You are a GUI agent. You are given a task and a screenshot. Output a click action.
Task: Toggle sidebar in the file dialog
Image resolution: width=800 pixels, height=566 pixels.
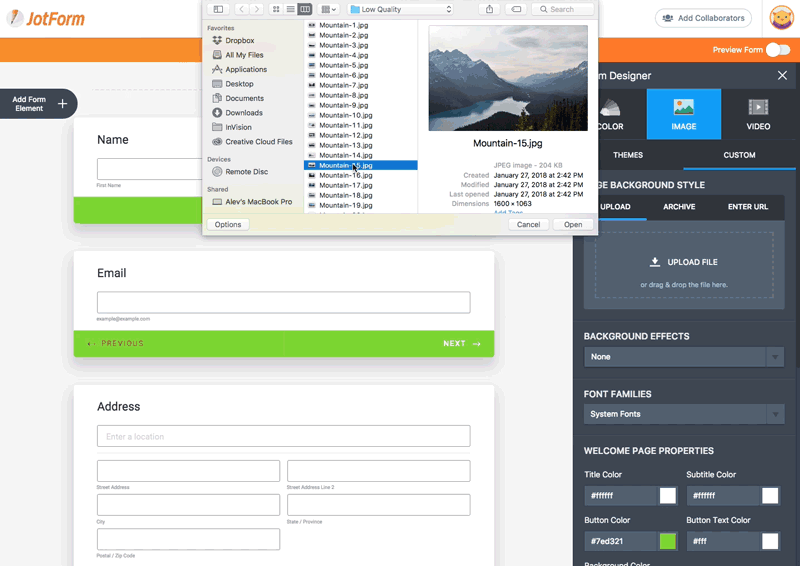click(x=218, y=9)
